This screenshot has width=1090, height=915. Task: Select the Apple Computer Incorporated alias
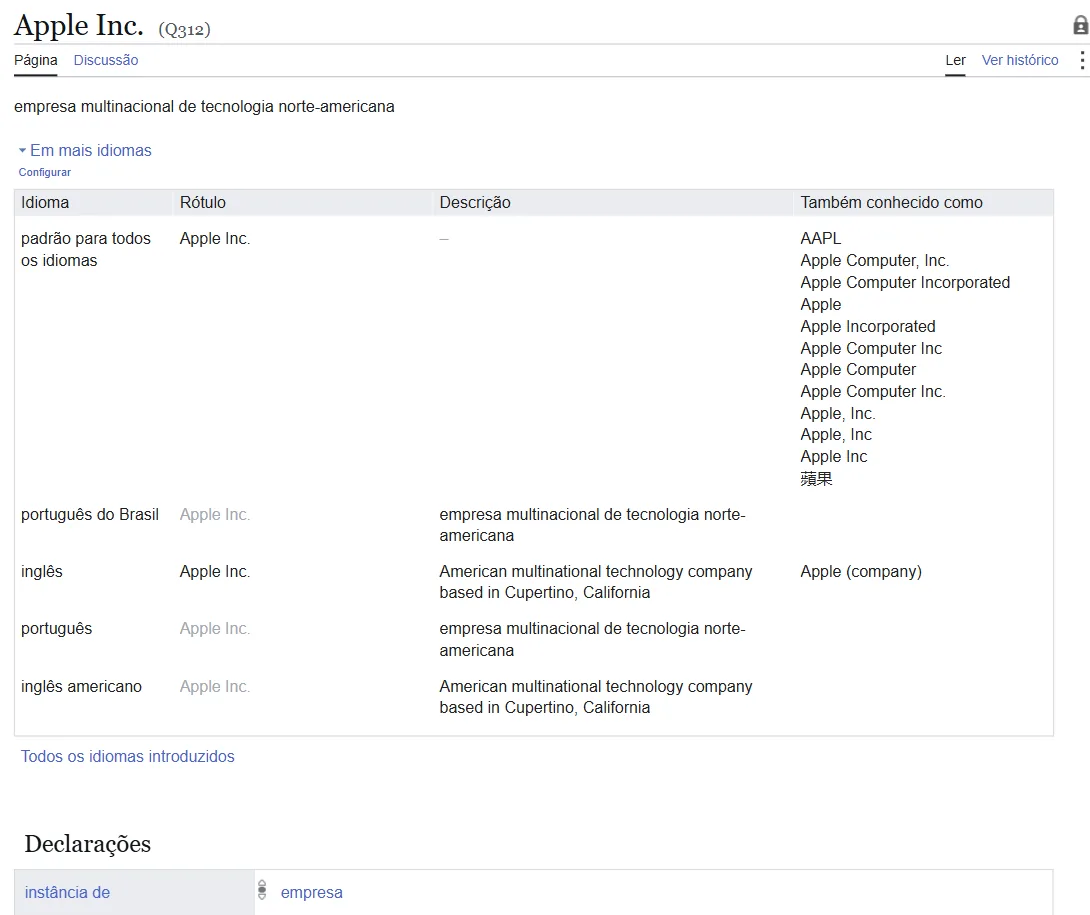(x=905, y=282)
